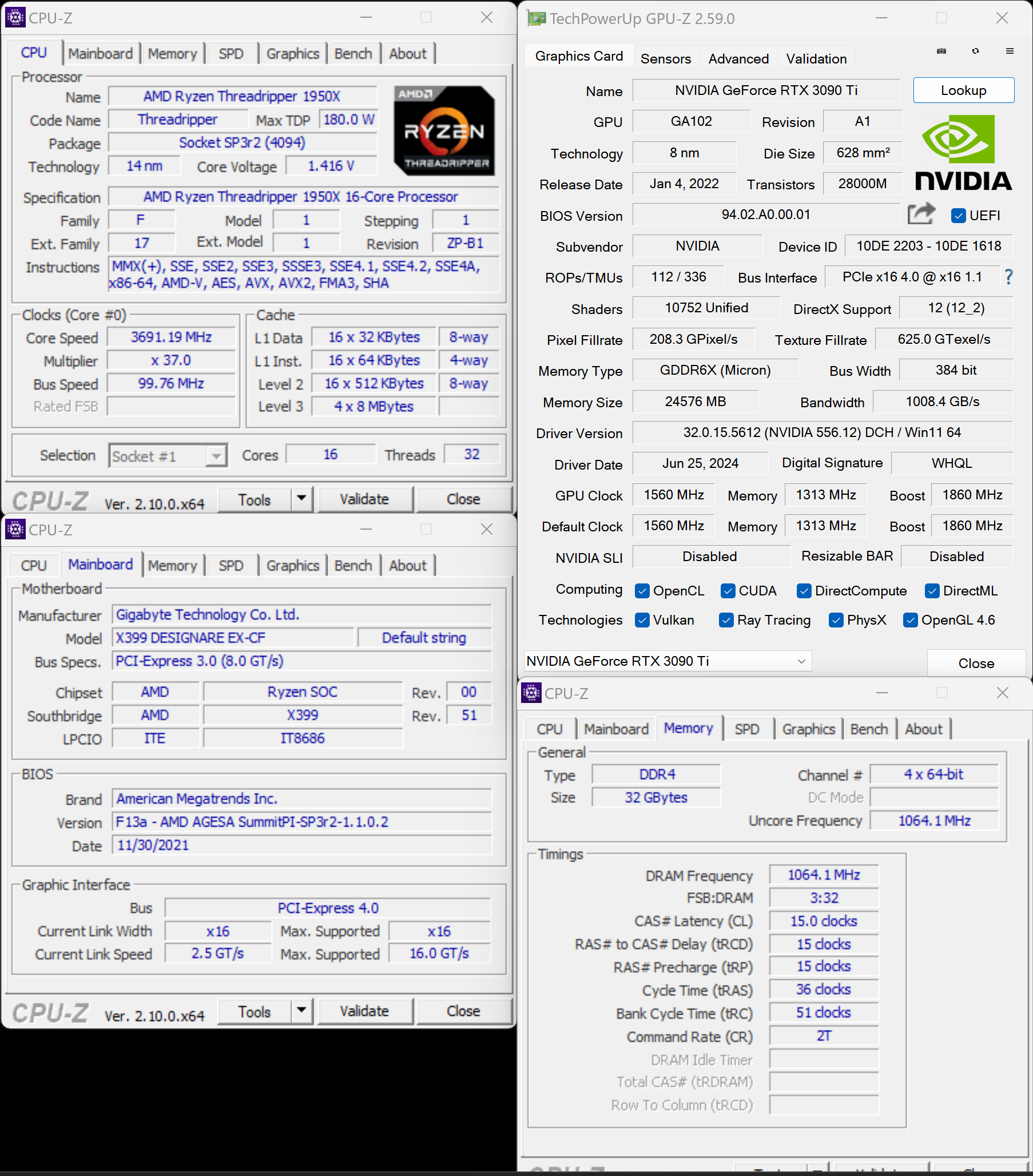Click Validate in the CPU-Z processor window
Screen dimensions: 1033x1176
365,499
